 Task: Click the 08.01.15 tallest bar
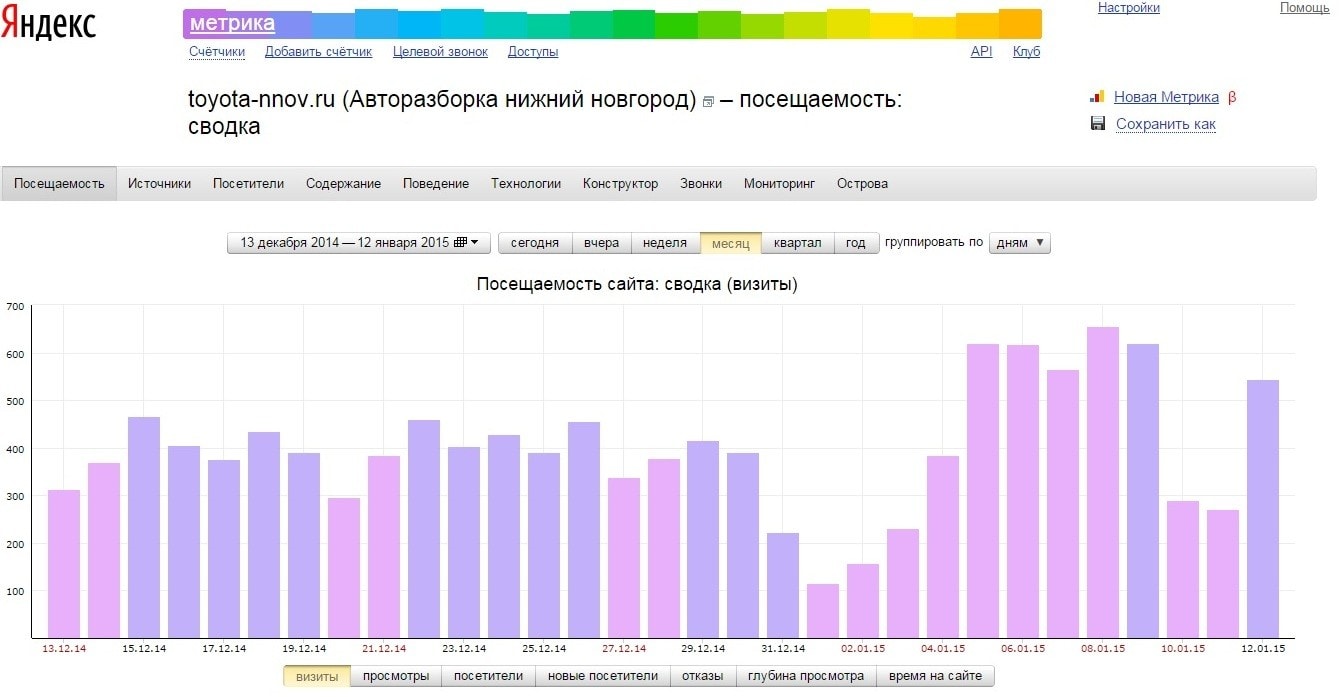point(1103,483)
